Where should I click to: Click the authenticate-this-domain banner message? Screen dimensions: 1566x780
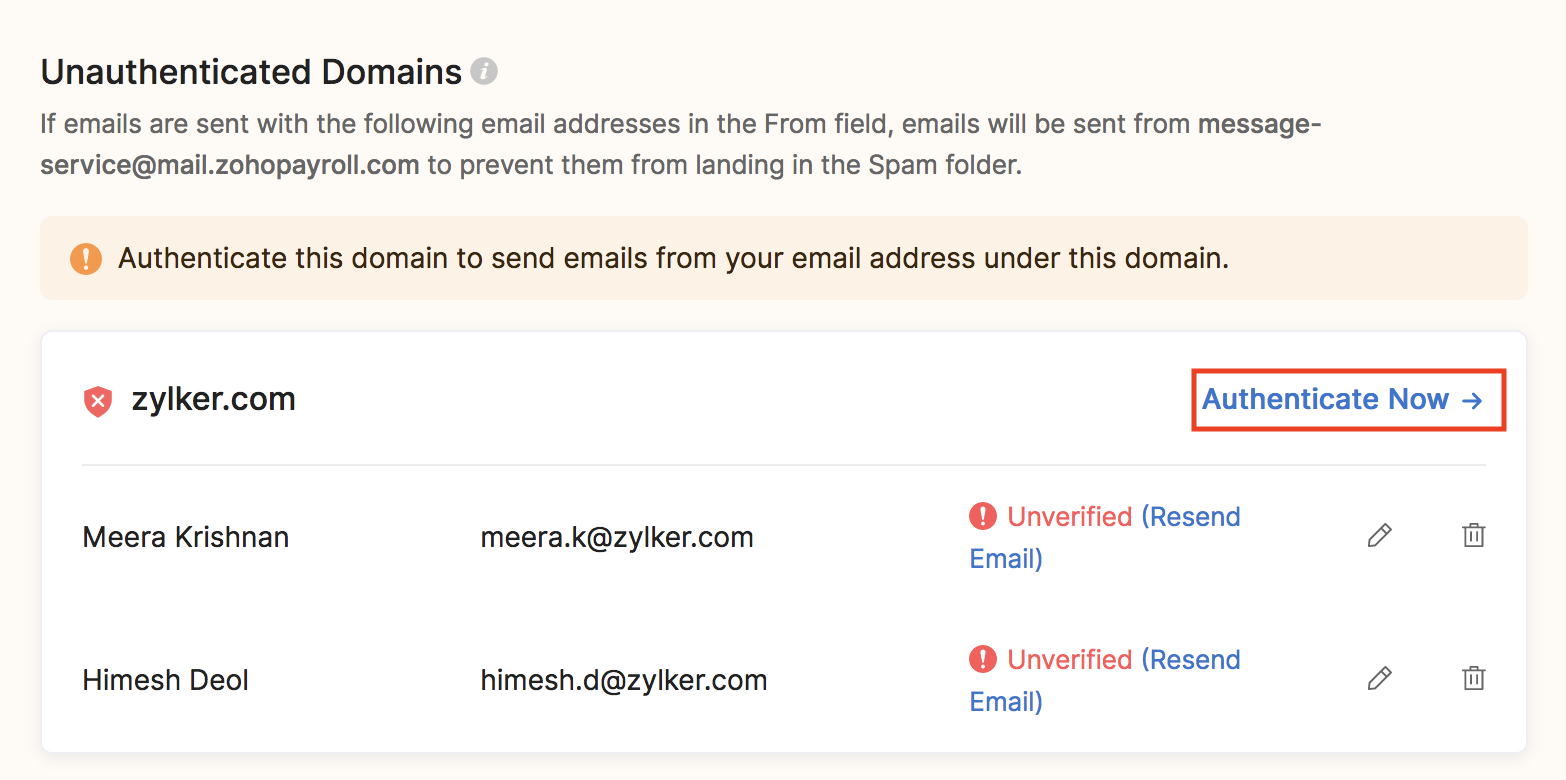tap(673, 259)
